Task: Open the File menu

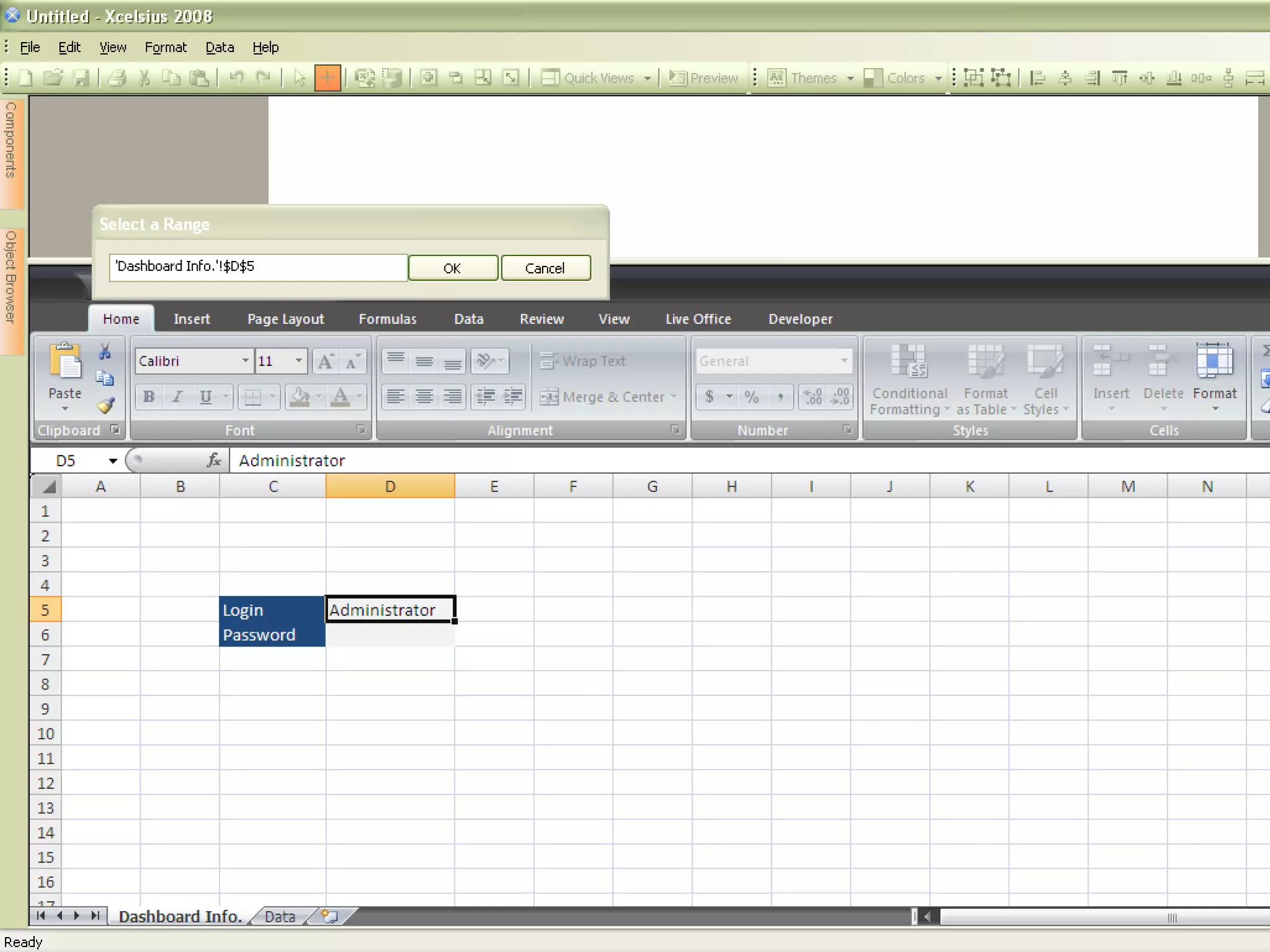Action: pos(30,47)
